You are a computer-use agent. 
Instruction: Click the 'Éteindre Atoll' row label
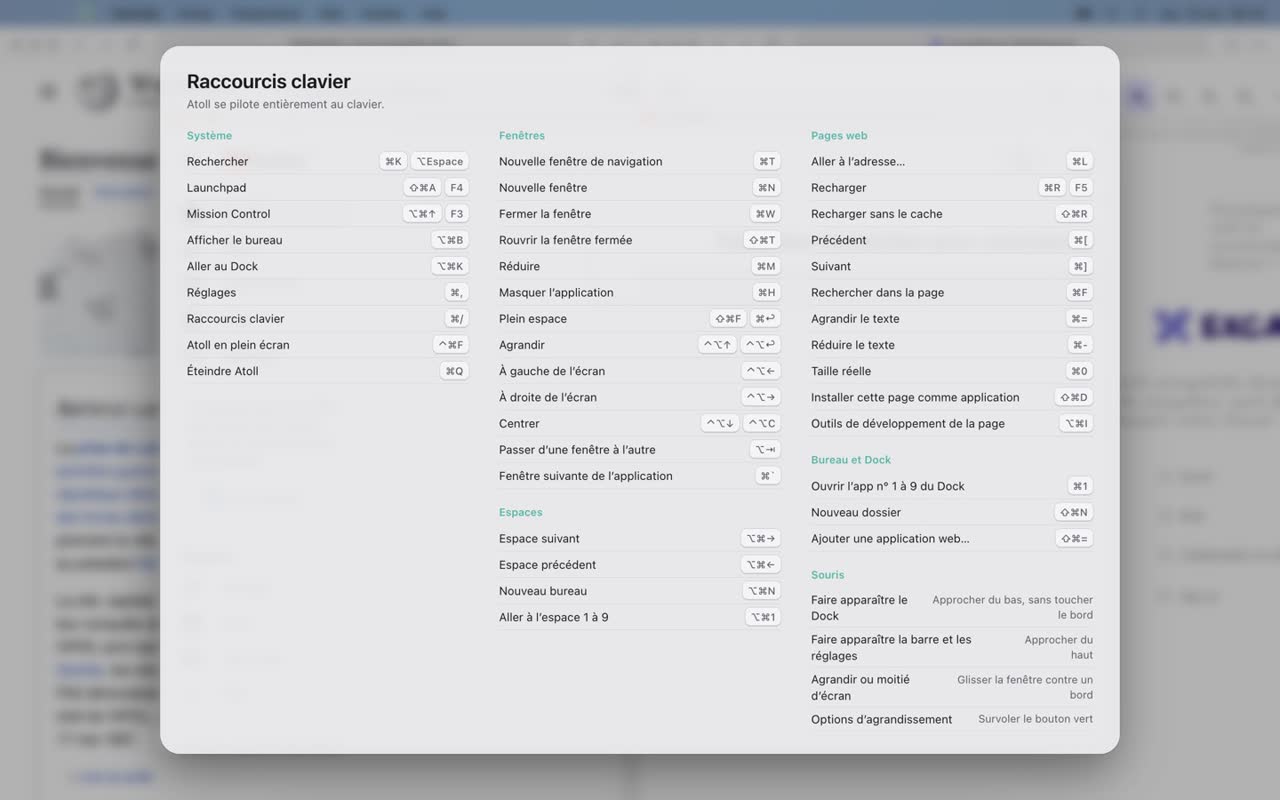click(222, 371)
